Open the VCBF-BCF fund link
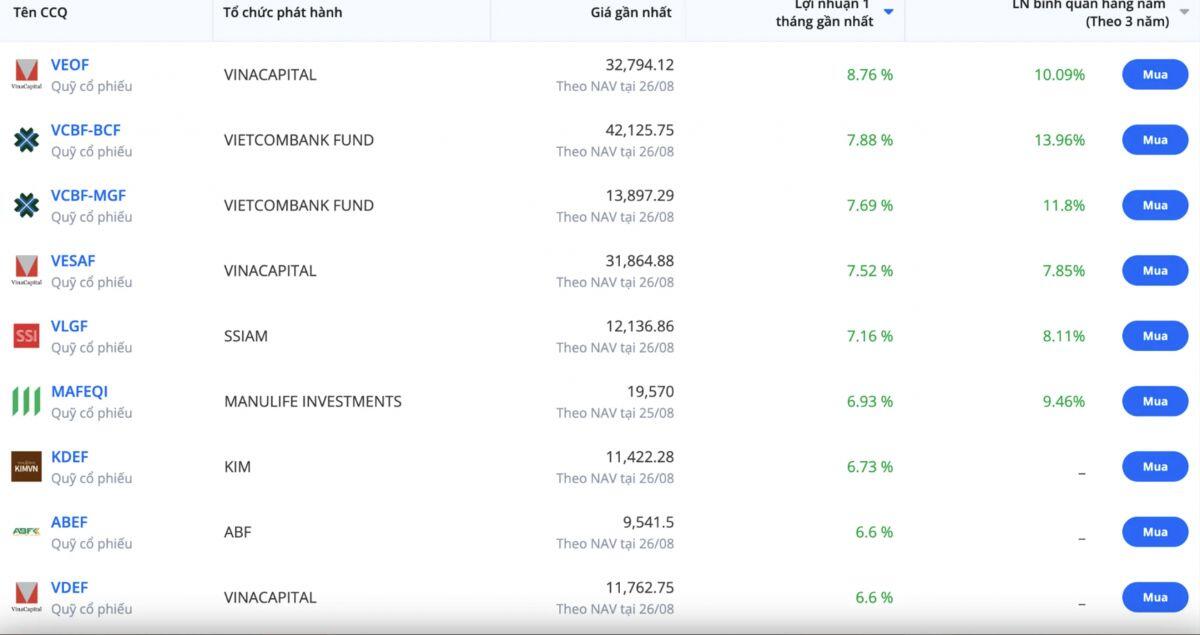Viewport: 1200px width, 635px height. pos(86,130)
